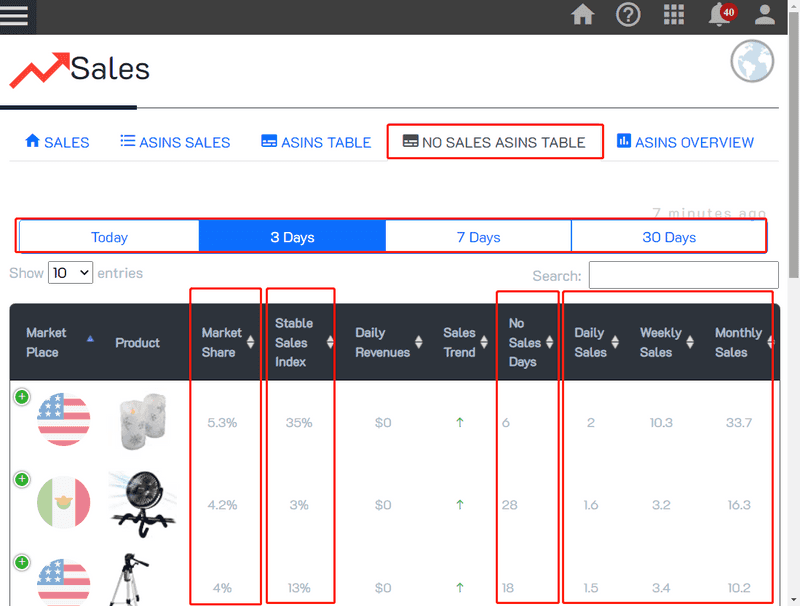The image size is (800, 606).
Task: Select the Today range button
Action: coord(108,236)
